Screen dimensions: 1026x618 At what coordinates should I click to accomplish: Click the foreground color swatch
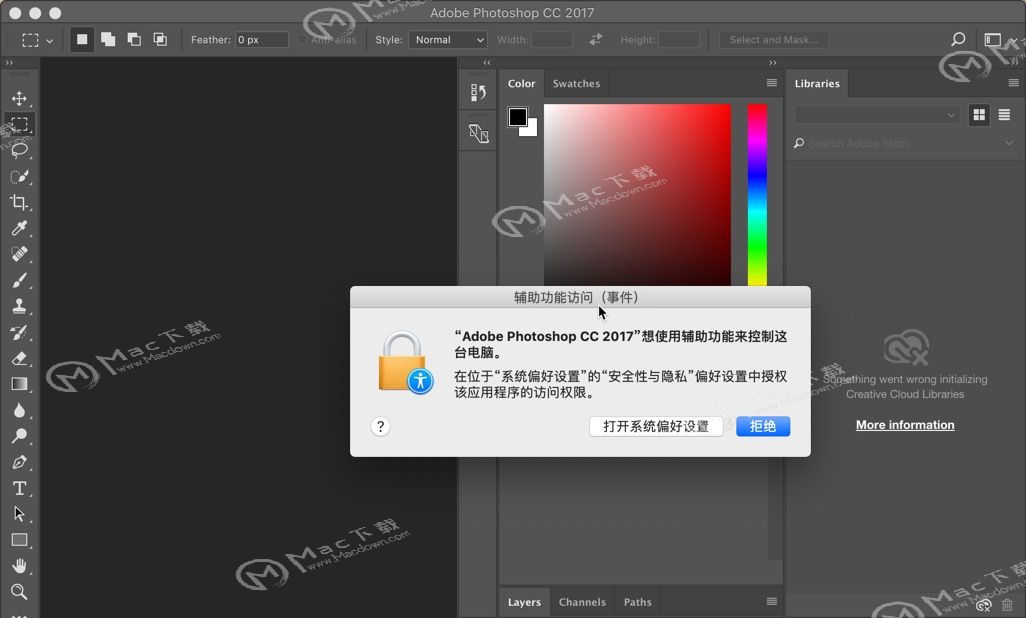[518, 117]
